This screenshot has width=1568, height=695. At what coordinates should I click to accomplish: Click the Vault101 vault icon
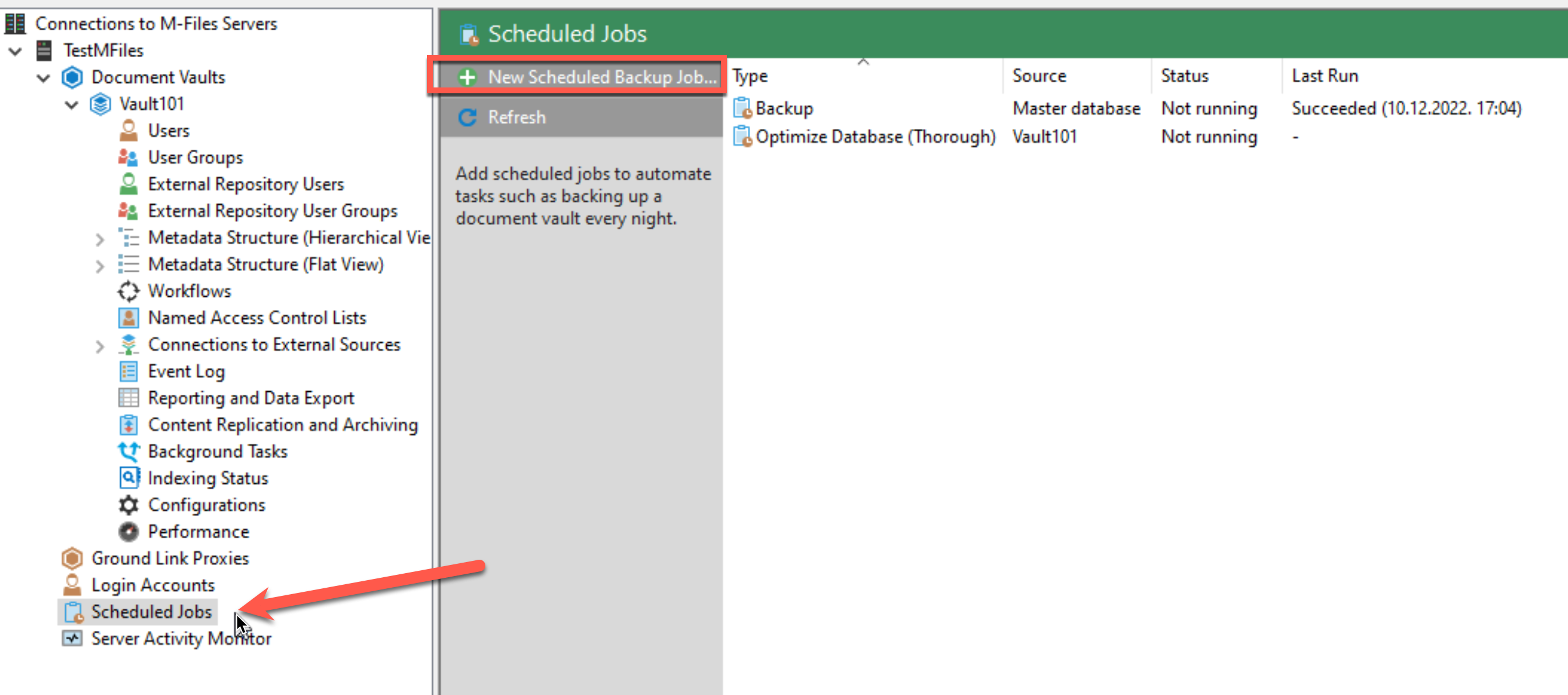click(x=100, y=103)
